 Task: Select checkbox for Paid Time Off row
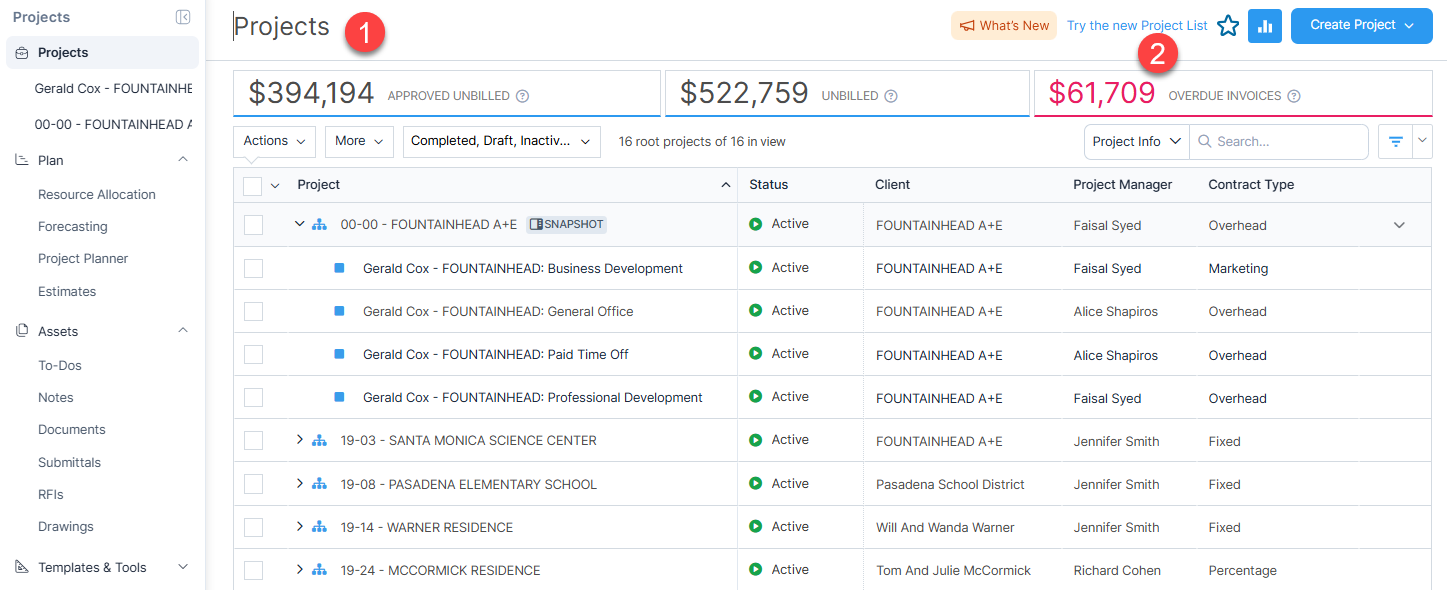point(253,355)
